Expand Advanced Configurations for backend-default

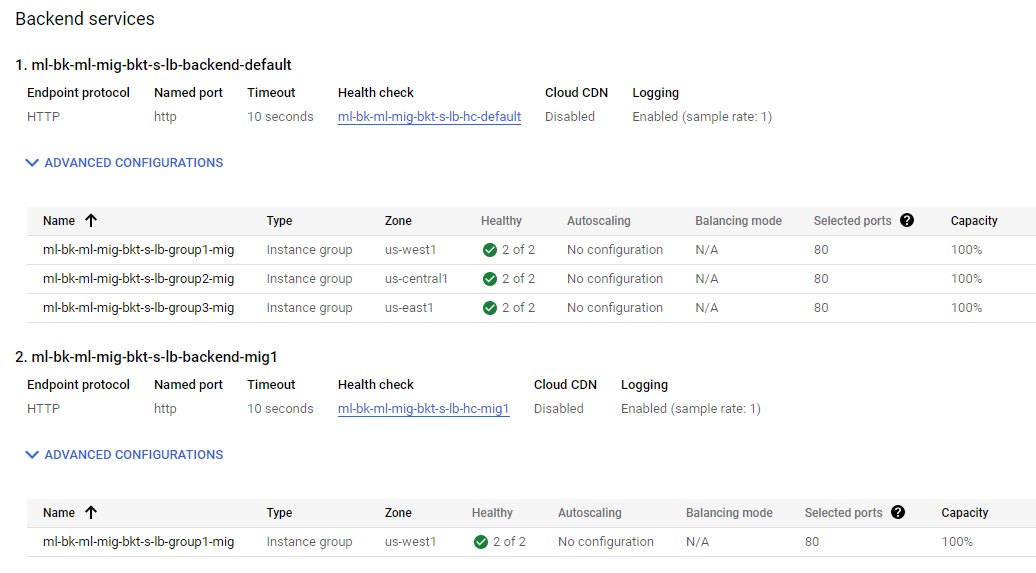point(124,163)
